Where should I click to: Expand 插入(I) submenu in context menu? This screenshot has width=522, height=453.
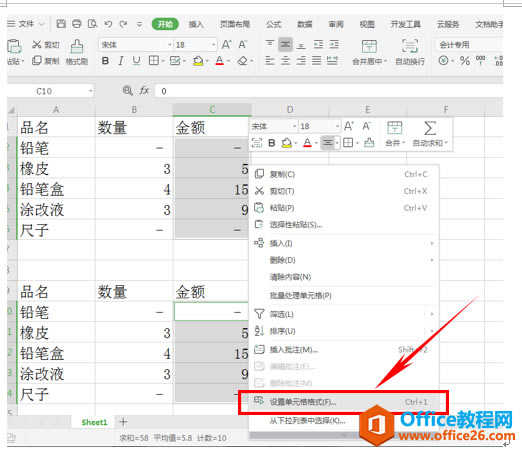tap(344, 243)
